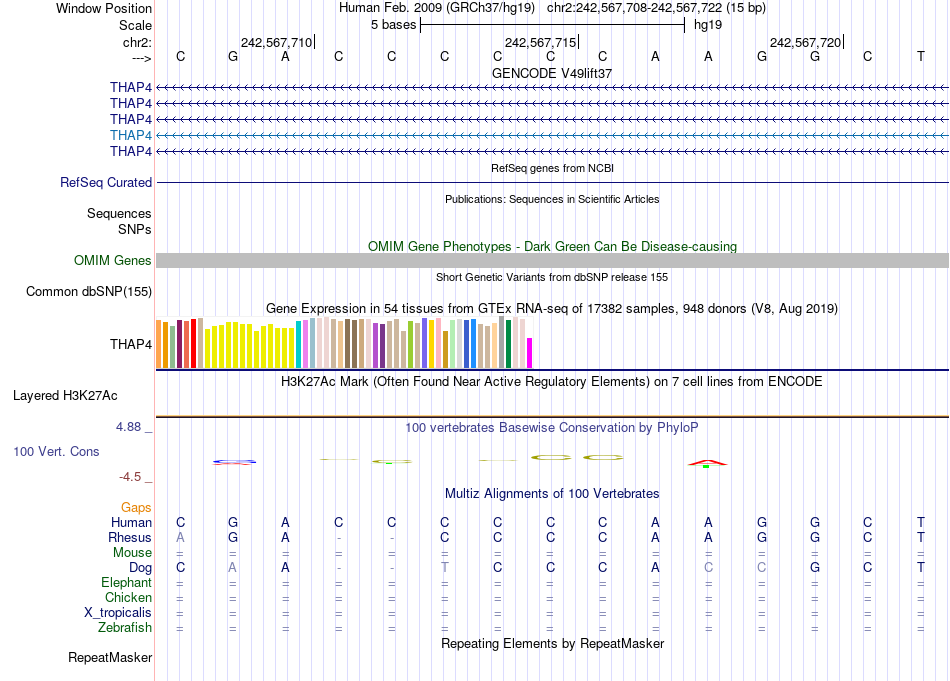
Task: Select the Human alignment row label
Action: (x=131, y=522)
